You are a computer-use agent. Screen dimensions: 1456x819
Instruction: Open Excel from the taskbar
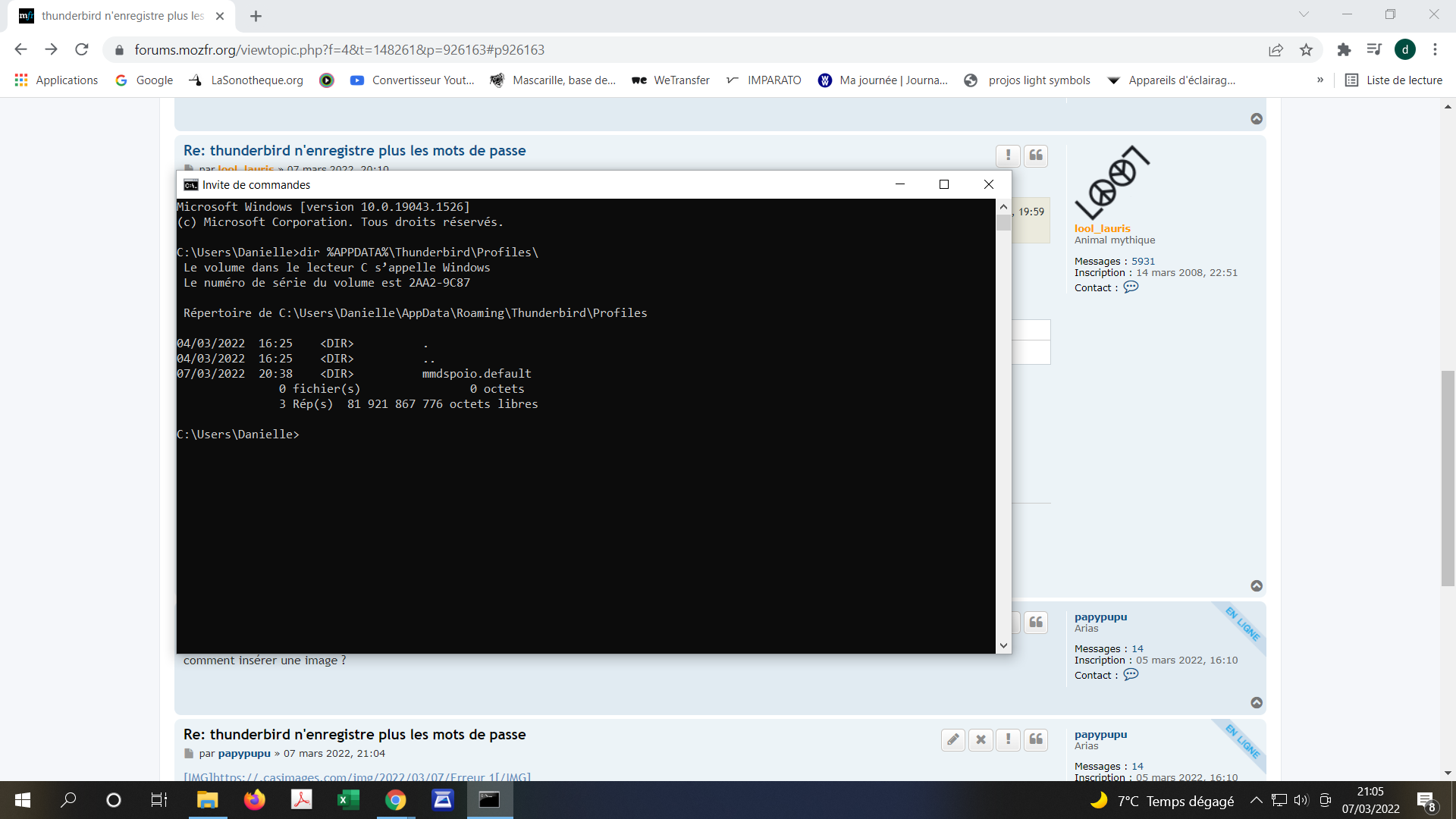point(348,800)
